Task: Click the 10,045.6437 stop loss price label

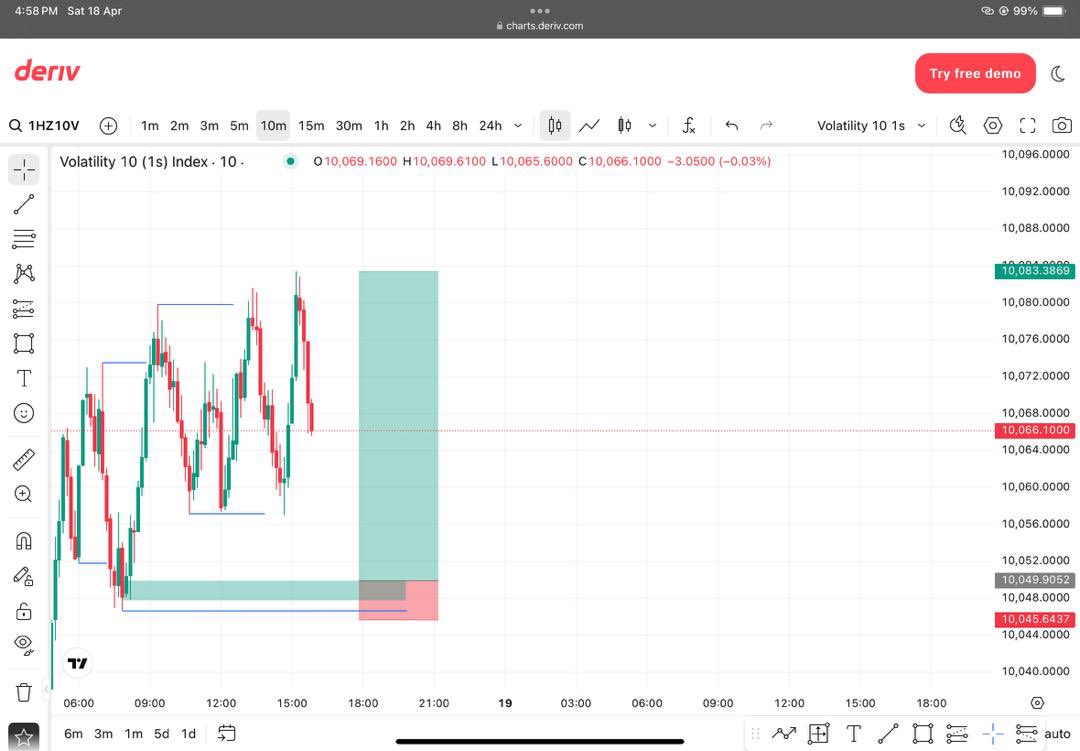Action: [x=1035, y=619]
